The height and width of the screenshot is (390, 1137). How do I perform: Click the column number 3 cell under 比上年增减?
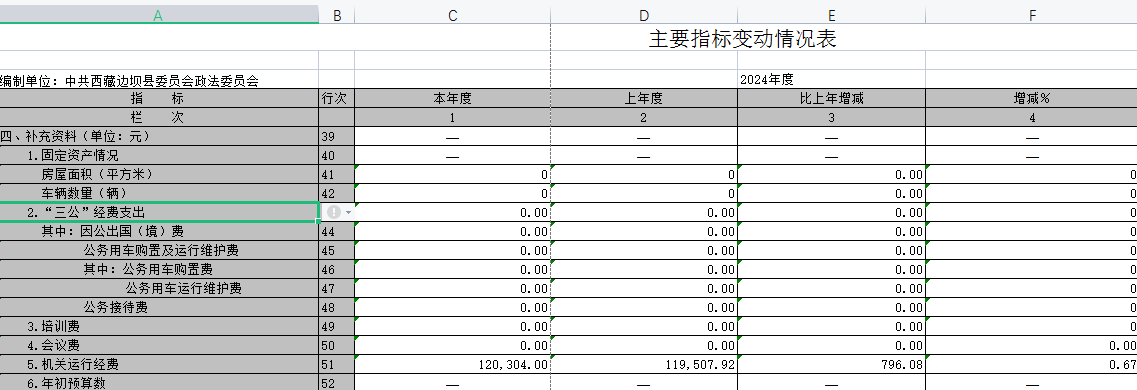[x=832, y=117]
